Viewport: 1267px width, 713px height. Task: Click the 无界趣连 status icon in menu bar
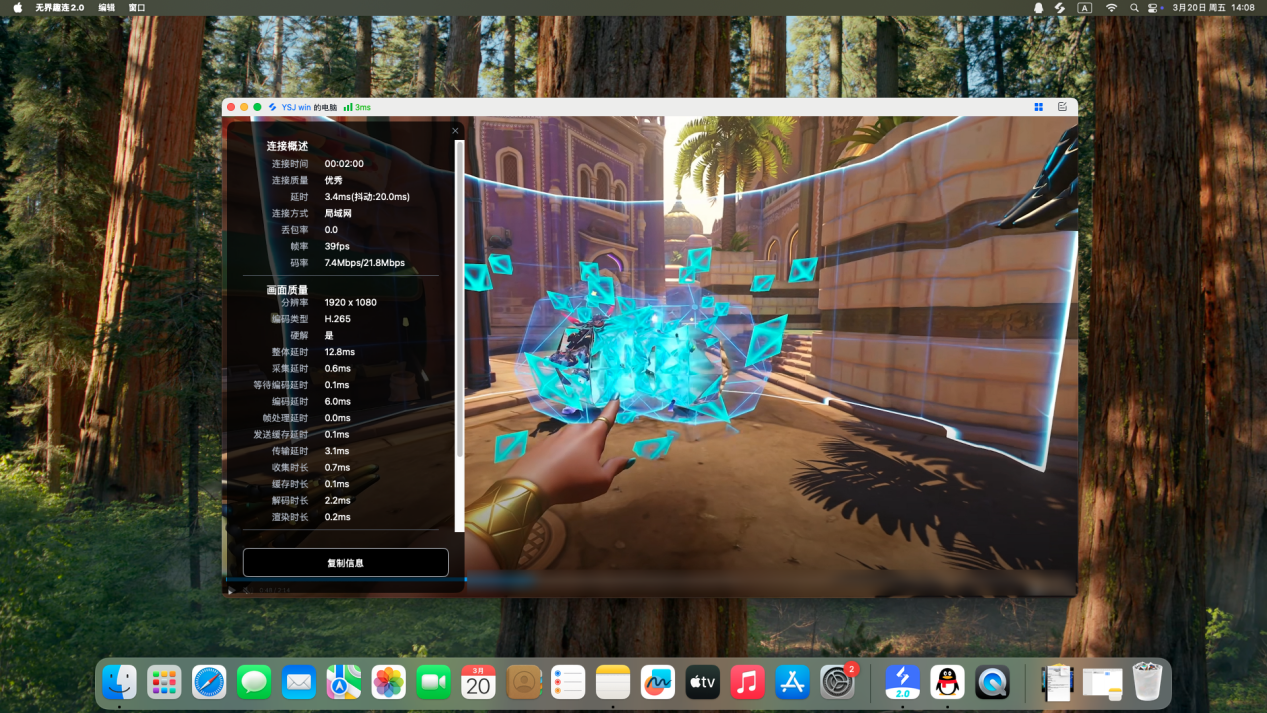tap(1060, 7)
